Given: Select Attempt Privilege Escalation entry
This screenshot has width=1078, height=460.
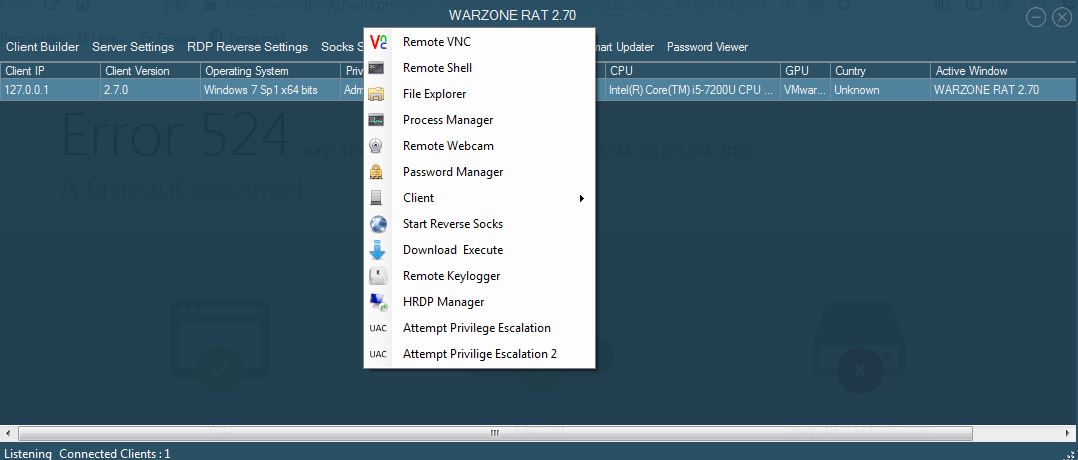Looking at the screenshot, I should point(480,328).
